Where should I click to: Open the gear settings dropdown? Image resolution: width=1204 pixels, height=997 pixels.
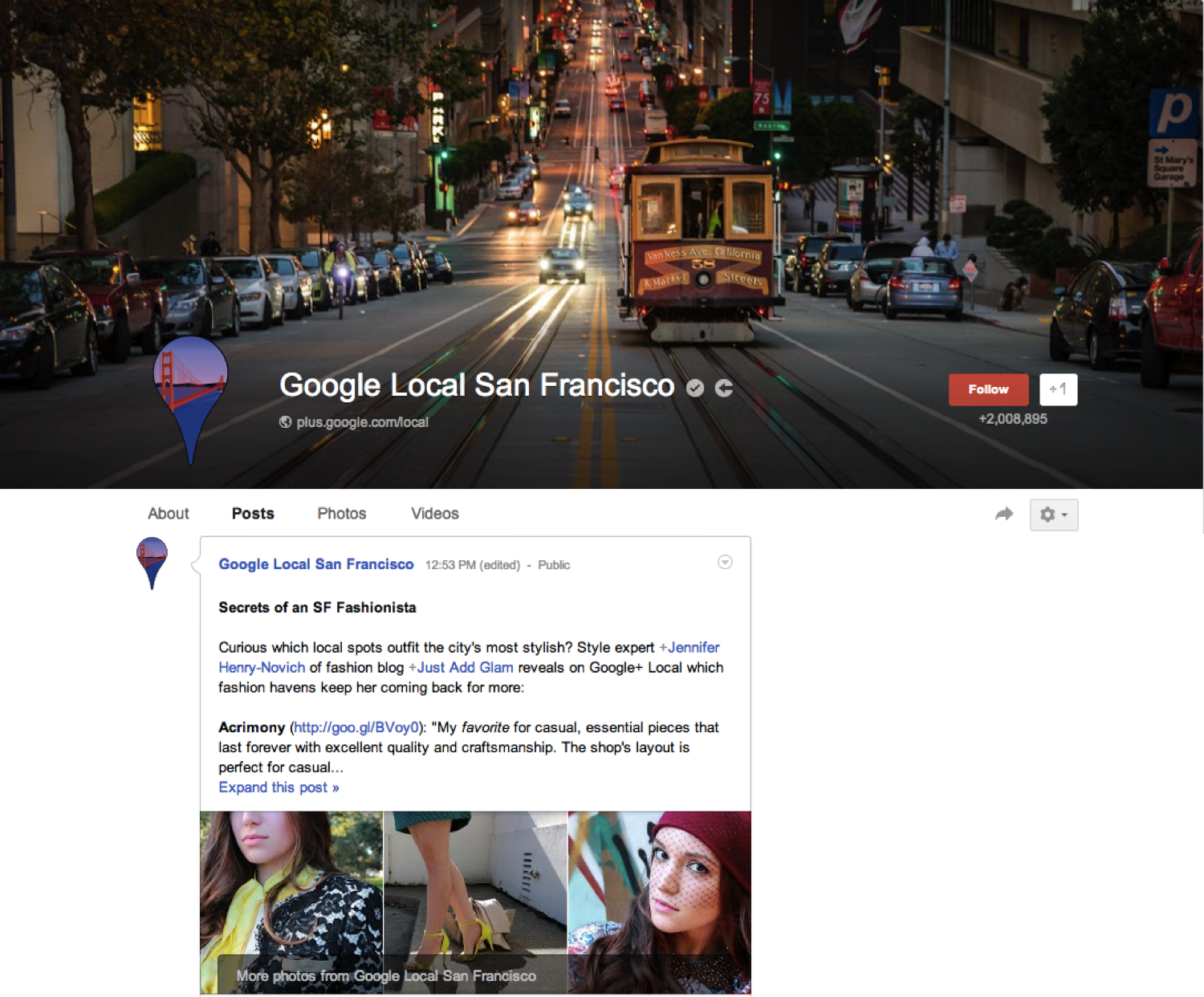point(1053,515)
